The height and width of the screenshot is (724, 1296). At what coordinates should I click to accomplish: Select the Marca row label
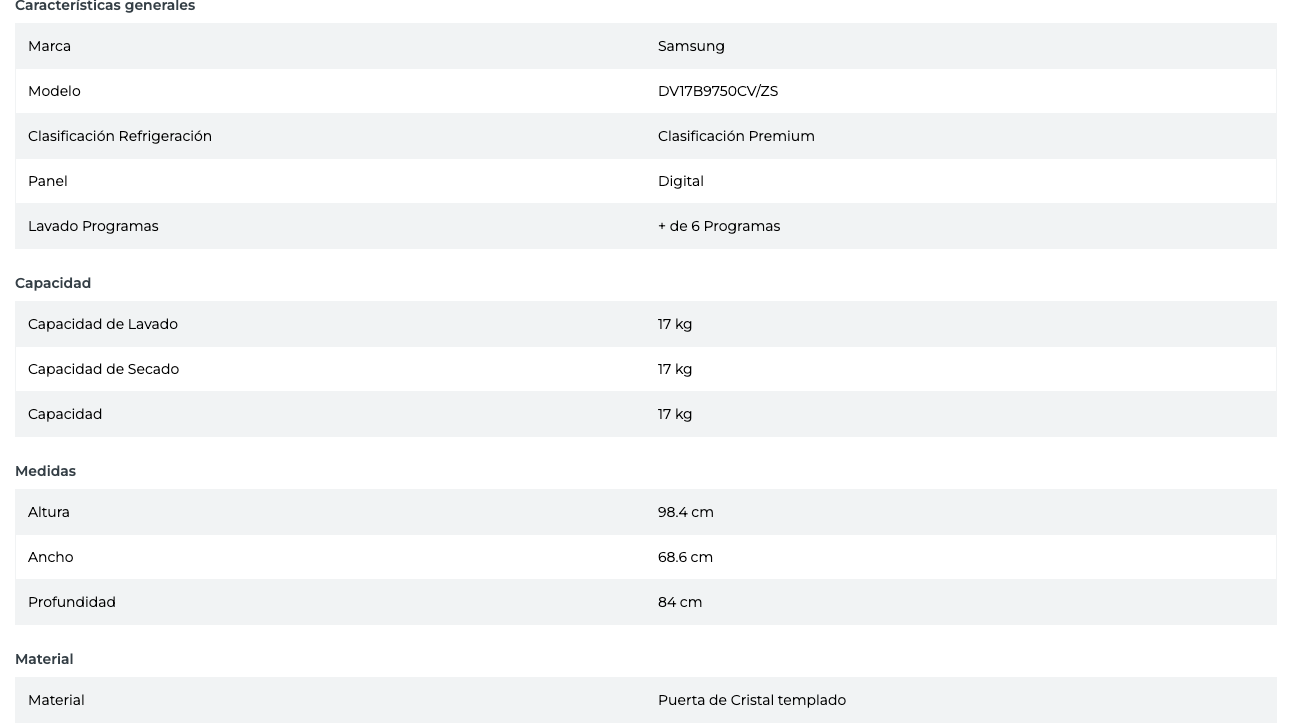pyautogui.click(x=49, y=46)
